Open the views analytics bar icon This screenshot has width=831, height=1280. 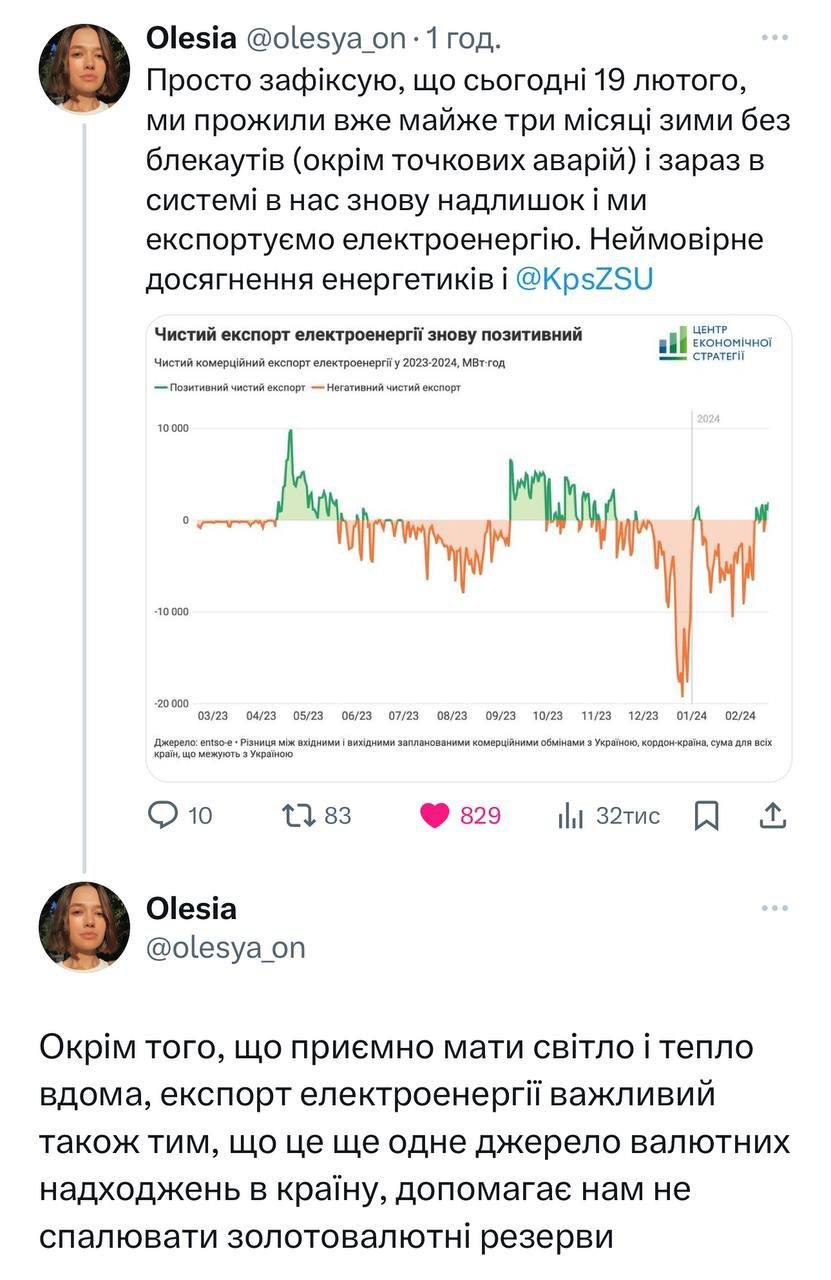pyautogui.click(x=570, y=817)
